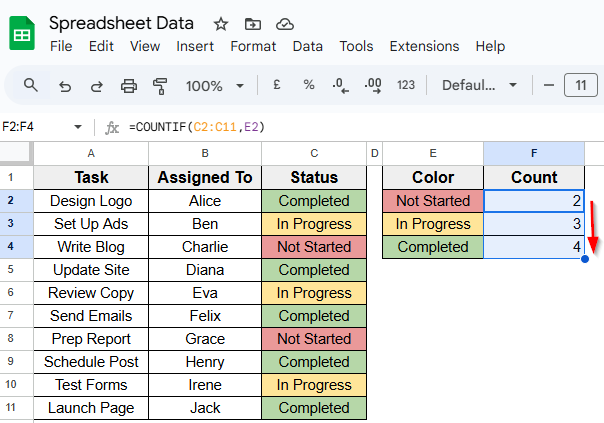Screen dimensions: 604x423
Task: Select Irene's In Progress status cell
Action: (x=314, y=385)
